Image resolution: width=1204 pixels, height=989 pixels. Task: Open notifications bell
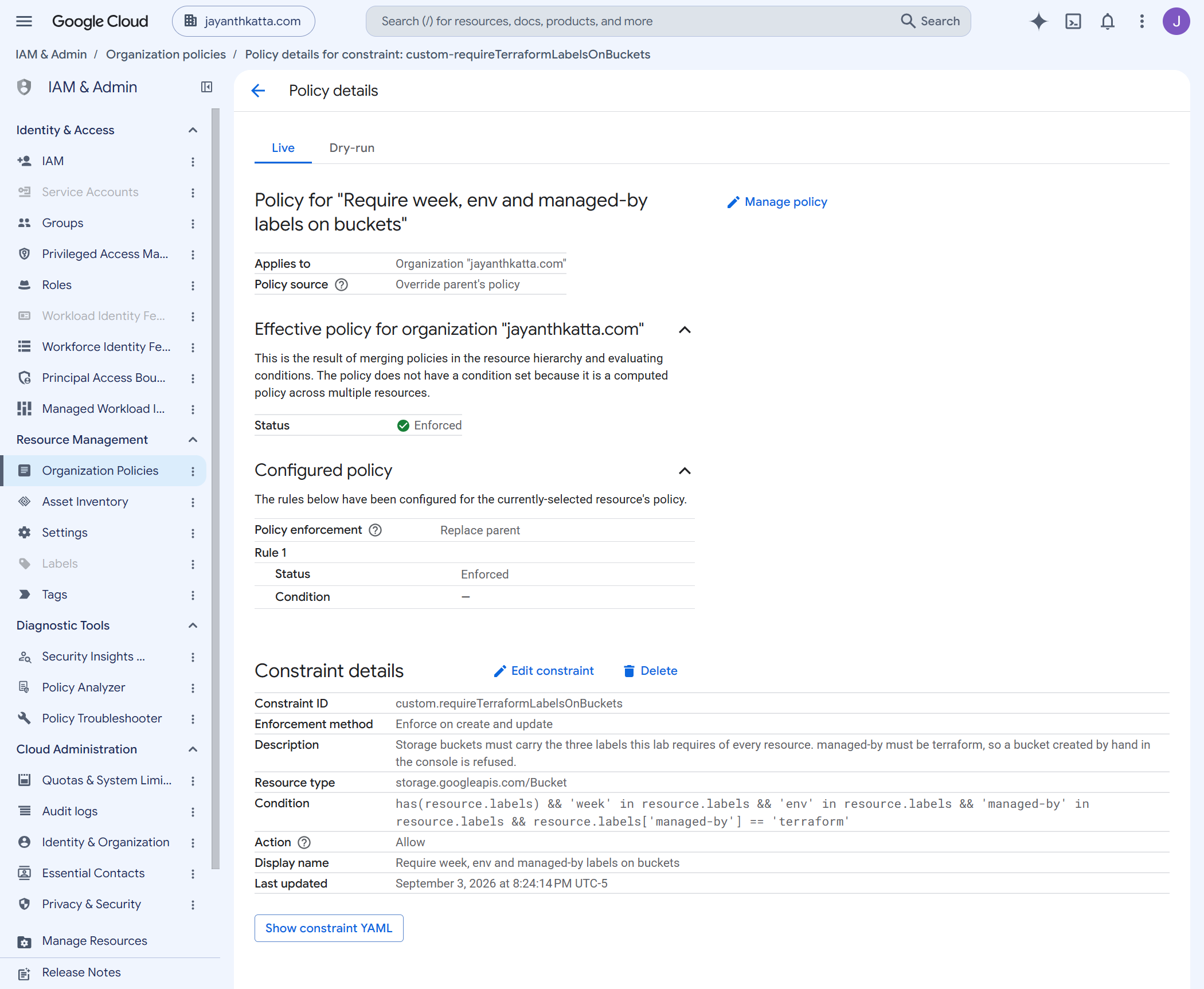click(1107, 21)
